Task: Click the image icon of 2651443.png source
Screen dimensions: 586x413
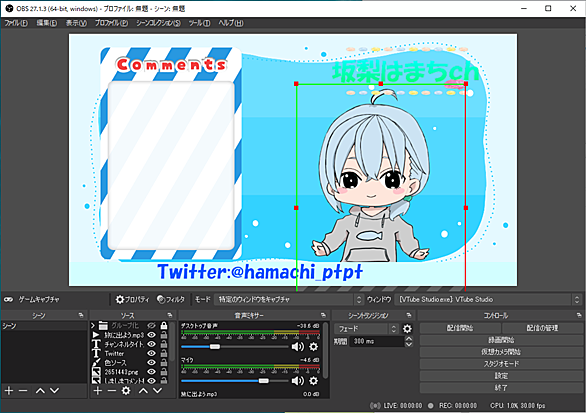Action: (x=96, y=372)
